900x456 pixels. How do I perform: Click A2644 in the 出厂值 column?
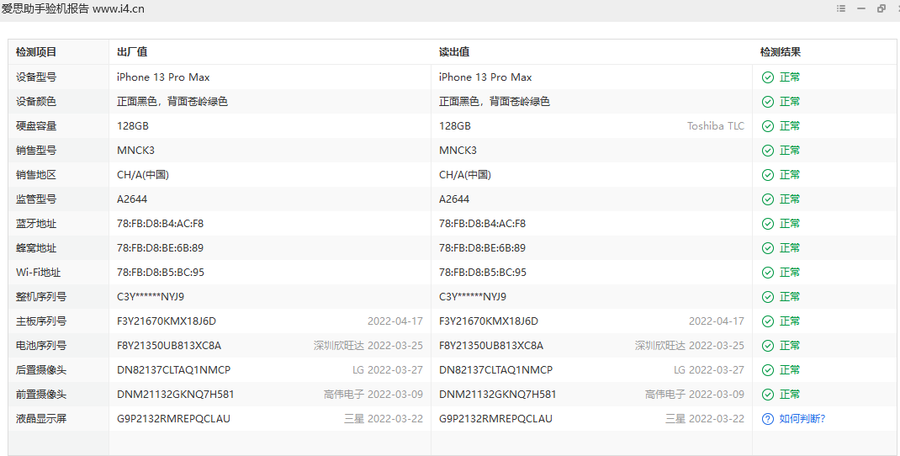point(132,199)
